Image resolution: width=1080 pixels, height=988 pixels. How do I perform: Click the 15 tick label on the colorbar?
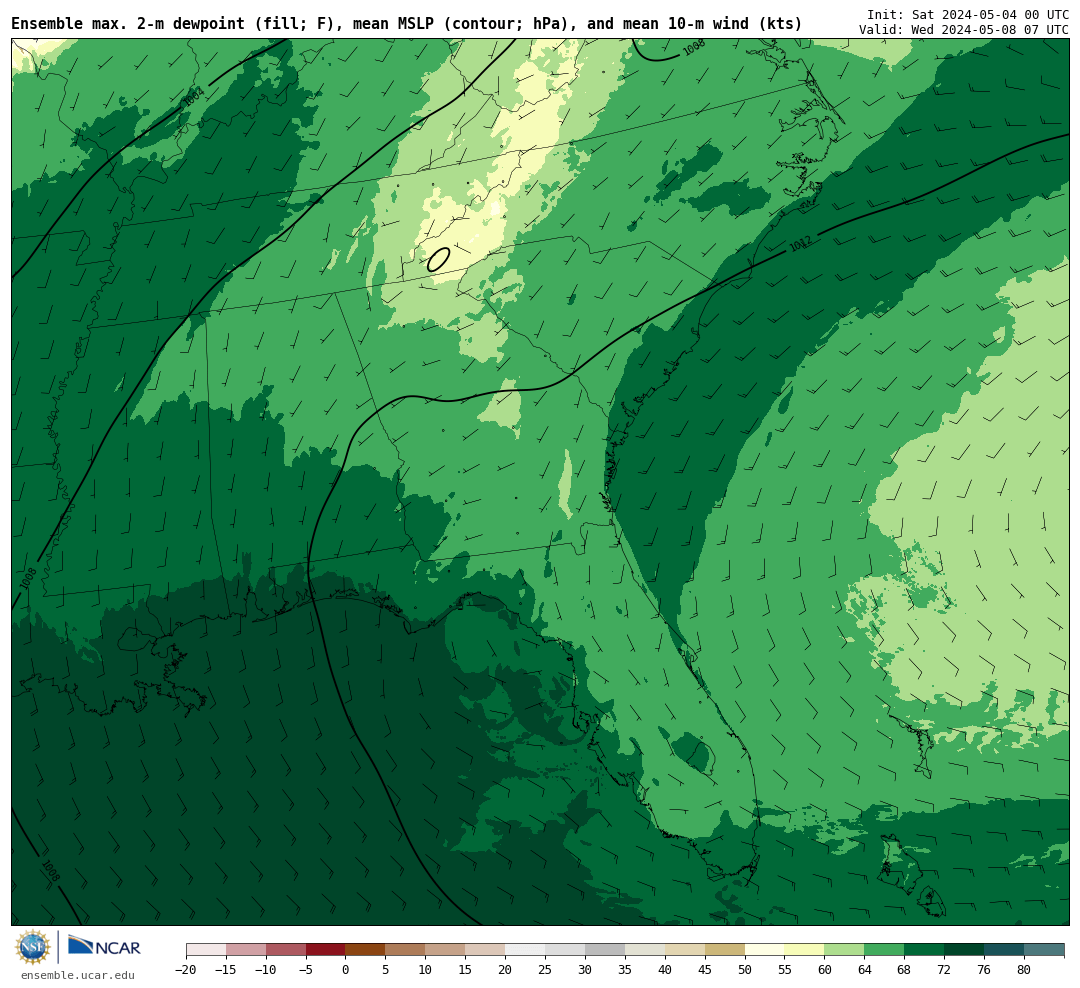point(466,969)
